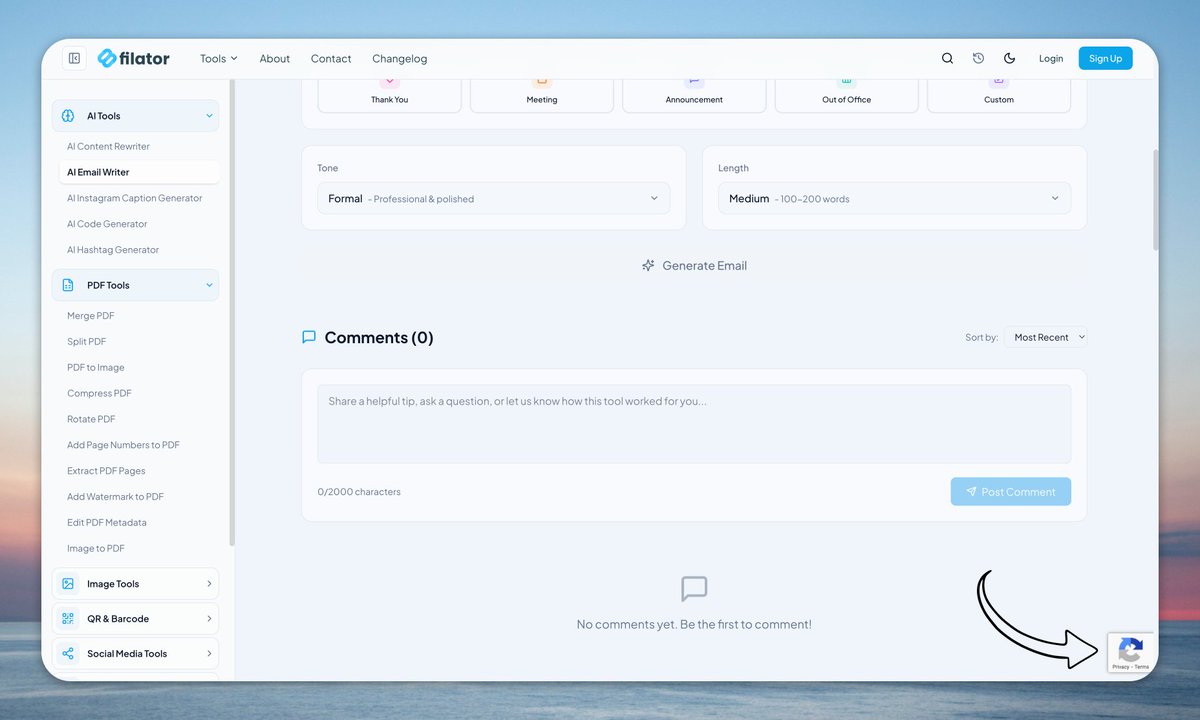Image resolution: width=1200 pixels, height=720 pixels.
Task: Open the Extract PDF Pages tool
Action: (106, 471)
